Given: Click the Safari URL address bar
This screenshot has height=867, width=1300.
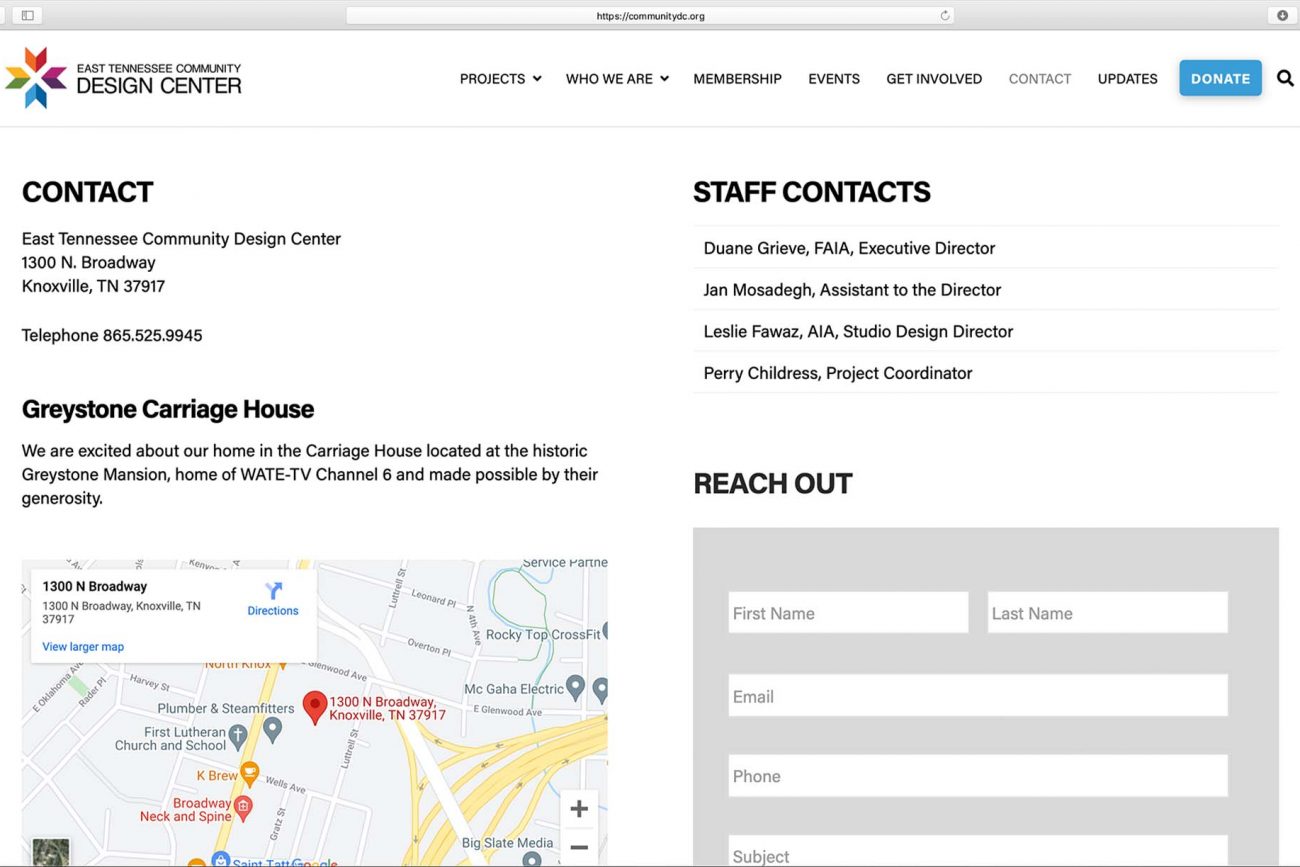Looking at the screenshot, I should point(650,16).
